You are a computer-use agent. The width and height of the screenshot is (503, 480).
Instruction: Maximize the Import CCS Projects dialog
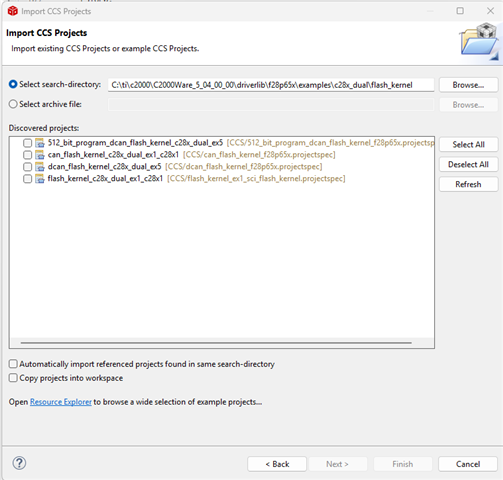(x=460, y=11)
